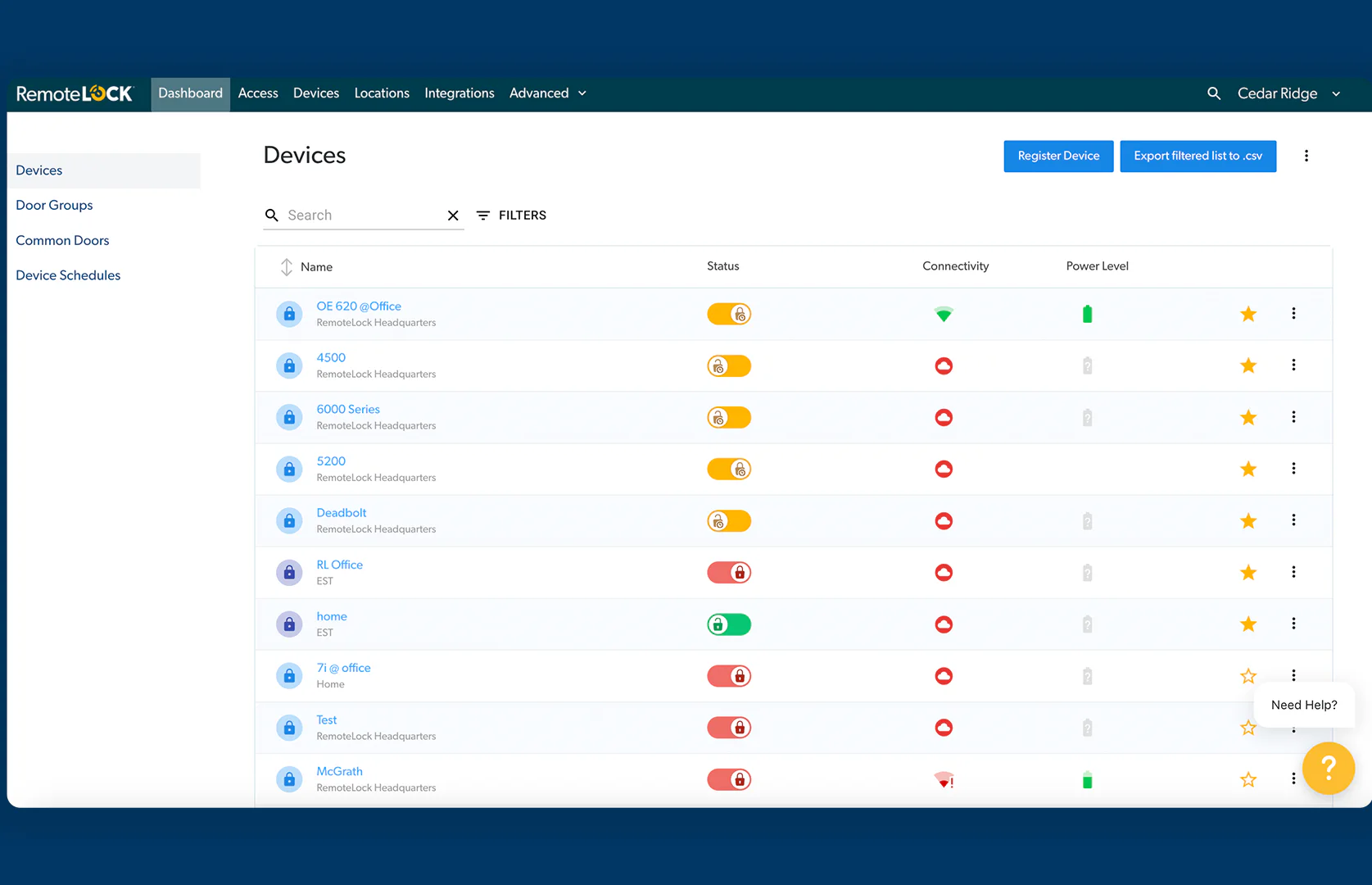Click the offline cloud icon for Test
1372x885 pixels.
coord(944,728)
